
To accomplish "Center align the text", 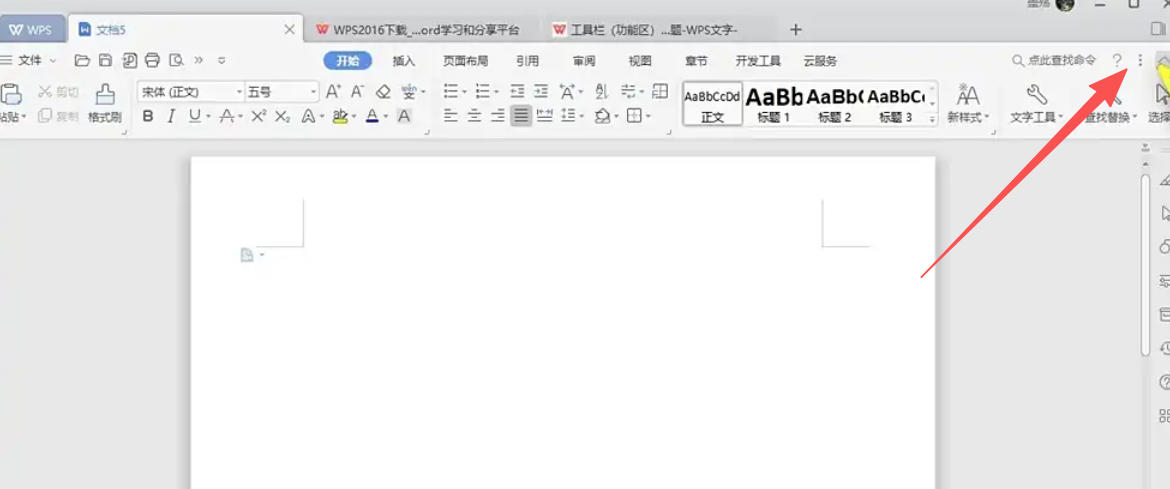I will click(474, 116).
